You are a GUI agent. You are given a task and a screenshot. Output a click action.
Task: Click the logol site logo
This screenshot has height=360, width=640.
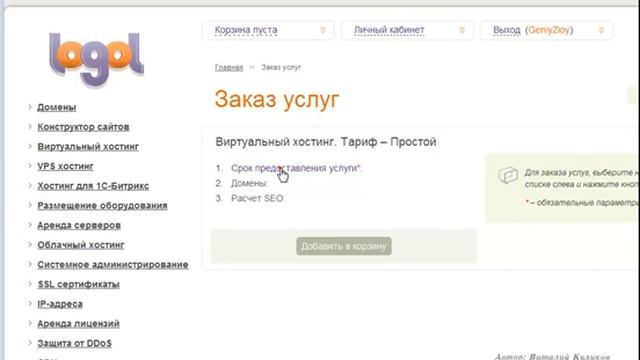click(x=96, y=60)
